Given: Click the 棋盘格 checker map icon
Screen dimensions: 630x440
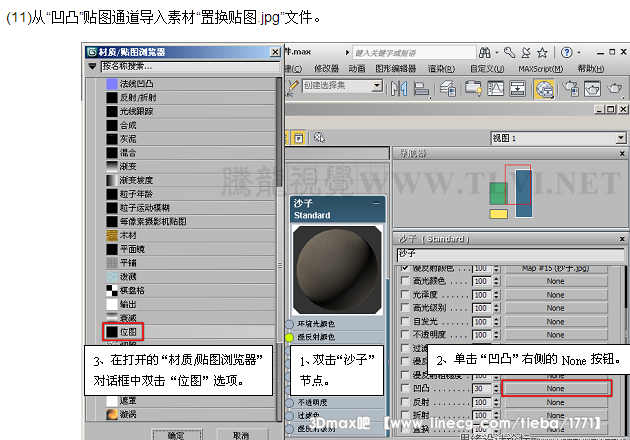Looking at the screenshot, I should click(x=112, y=290).
